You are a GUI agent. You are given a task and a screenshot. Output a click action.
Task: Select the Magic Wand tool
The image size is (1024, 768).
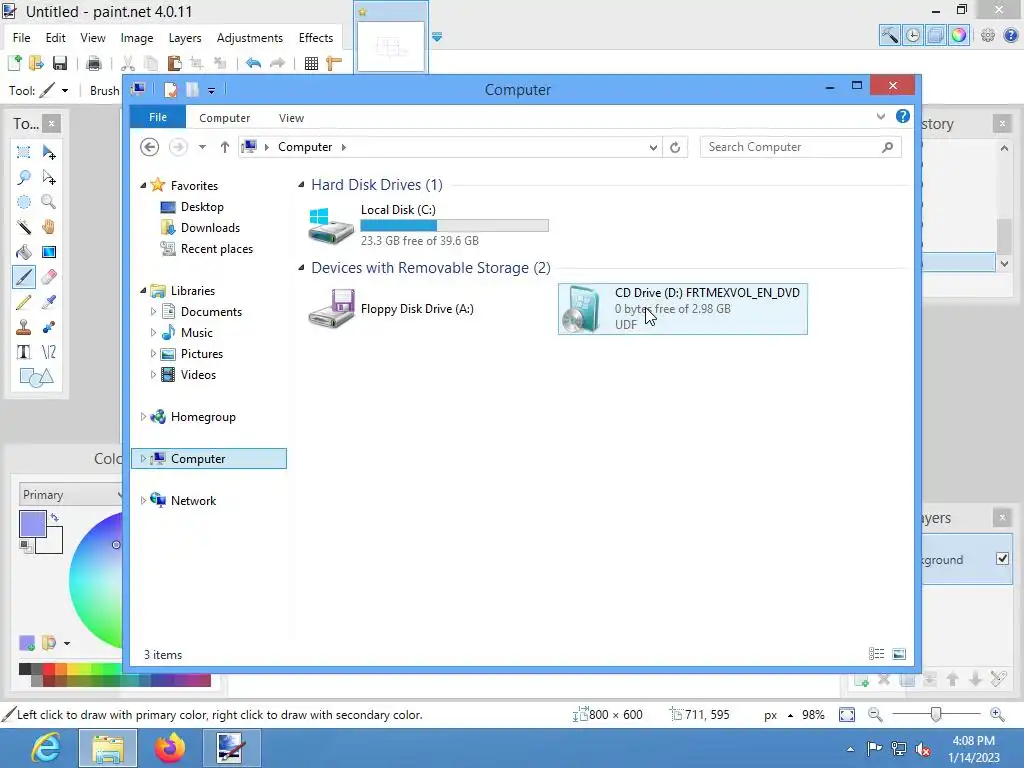tap(24, 227)
